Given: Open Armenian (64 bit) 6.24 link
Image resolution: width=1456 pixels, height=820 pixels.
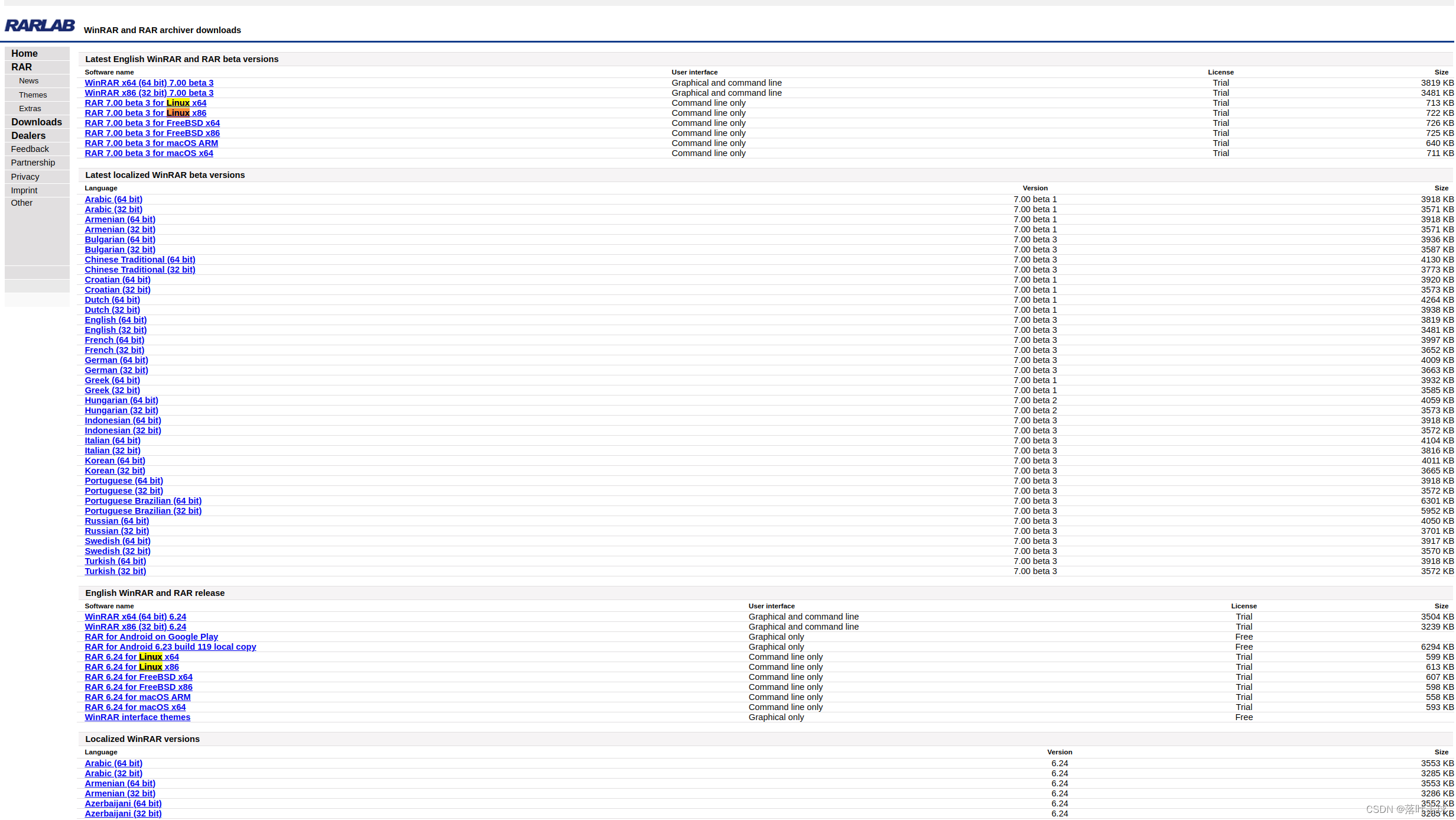Looking at the screenshot, I should point(120,783).
